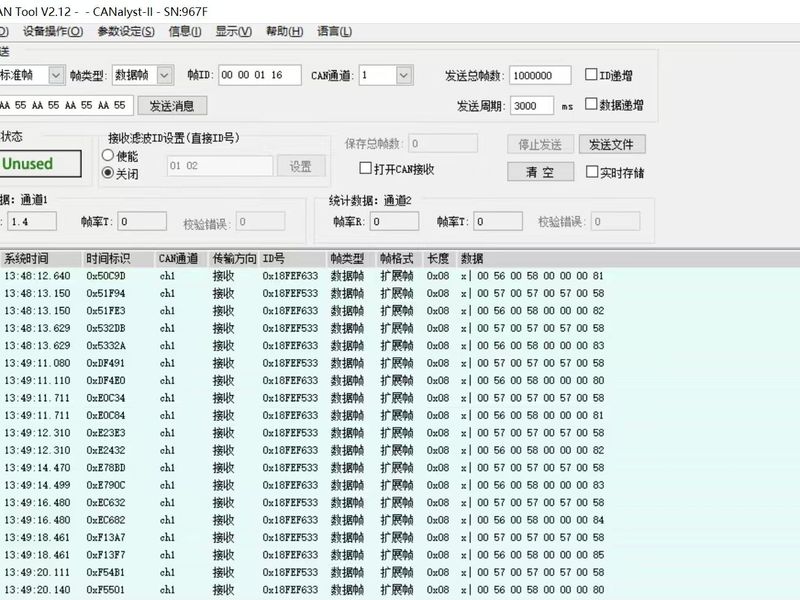The image size is (800, 600).
Task: Enable the ID递增 checkbox
Action: [x=591, y=74]
